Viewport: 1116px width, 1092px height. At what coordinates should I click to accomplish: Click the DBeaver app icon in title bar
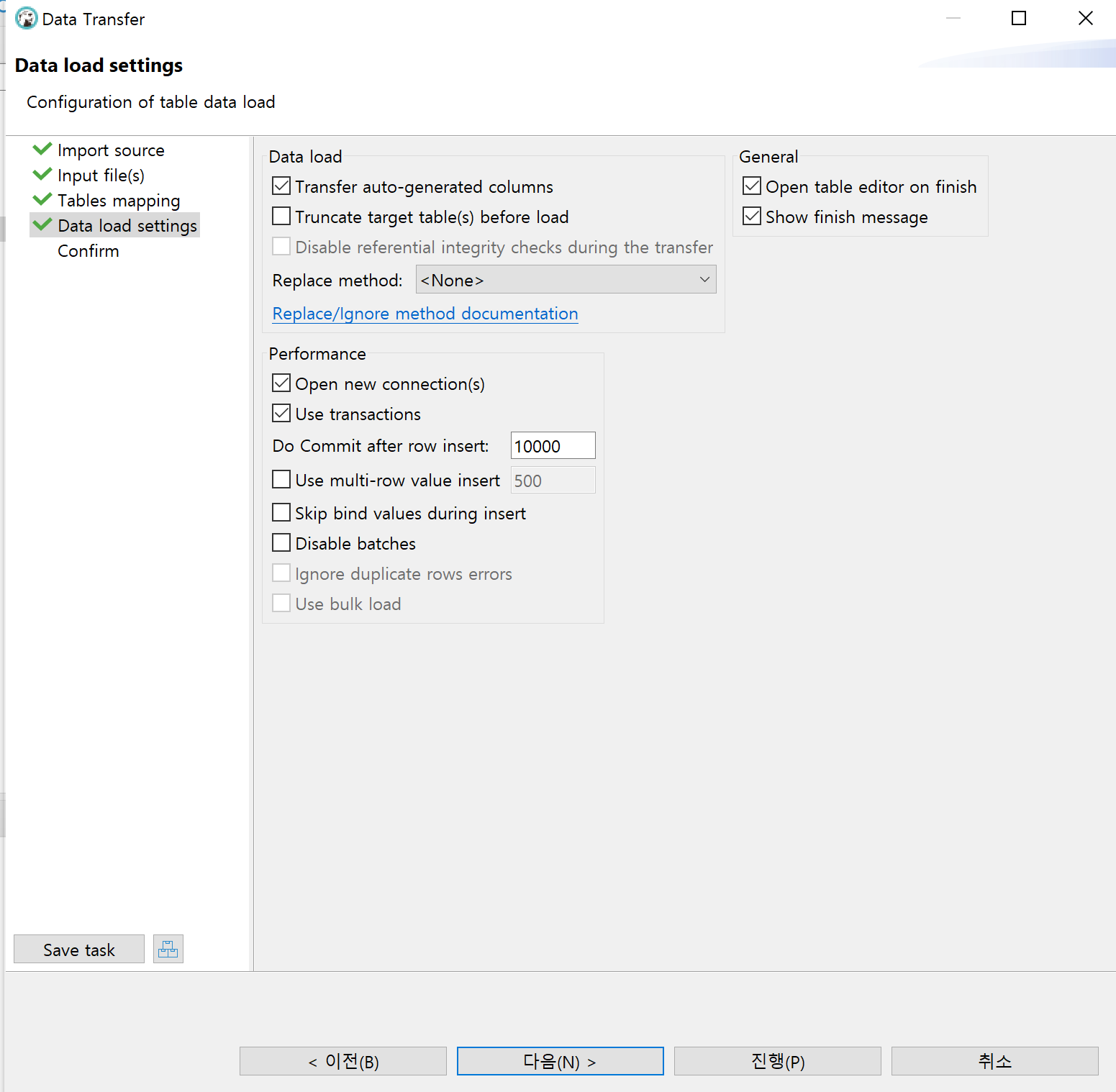[x=26, y=19]
